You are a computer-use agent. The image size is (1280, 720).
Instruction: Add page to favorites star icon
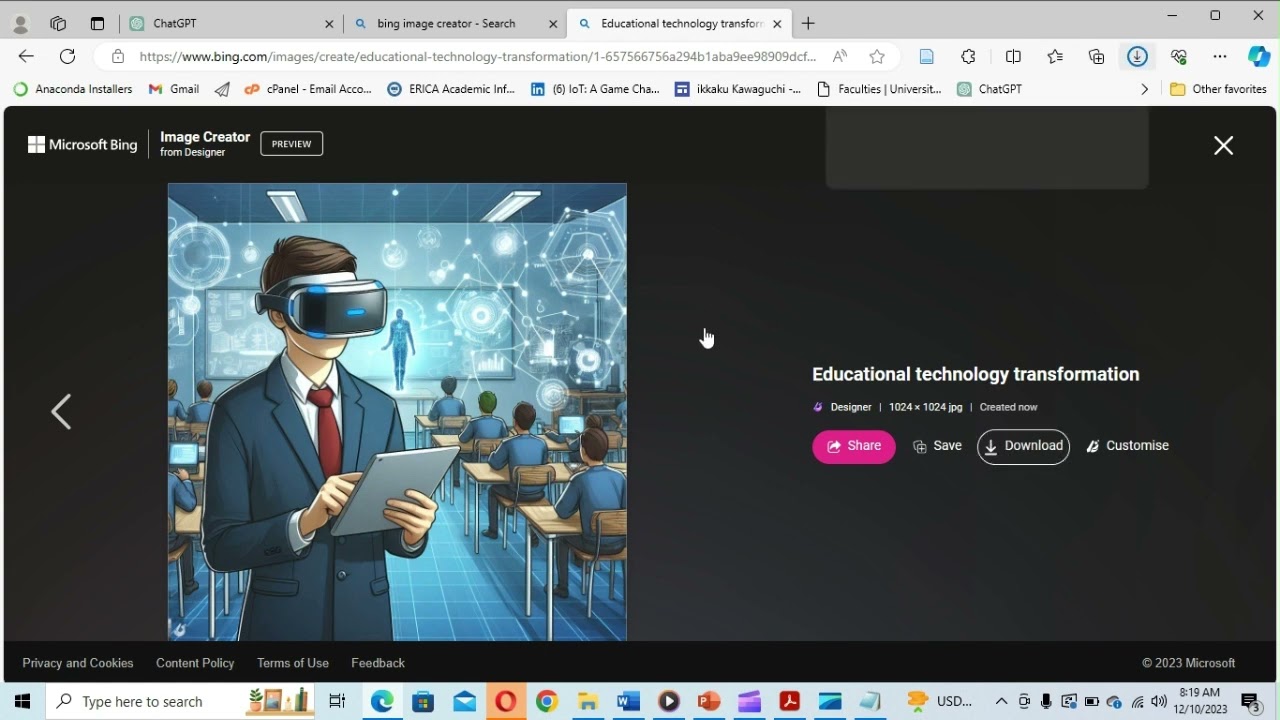pos(877,56)
